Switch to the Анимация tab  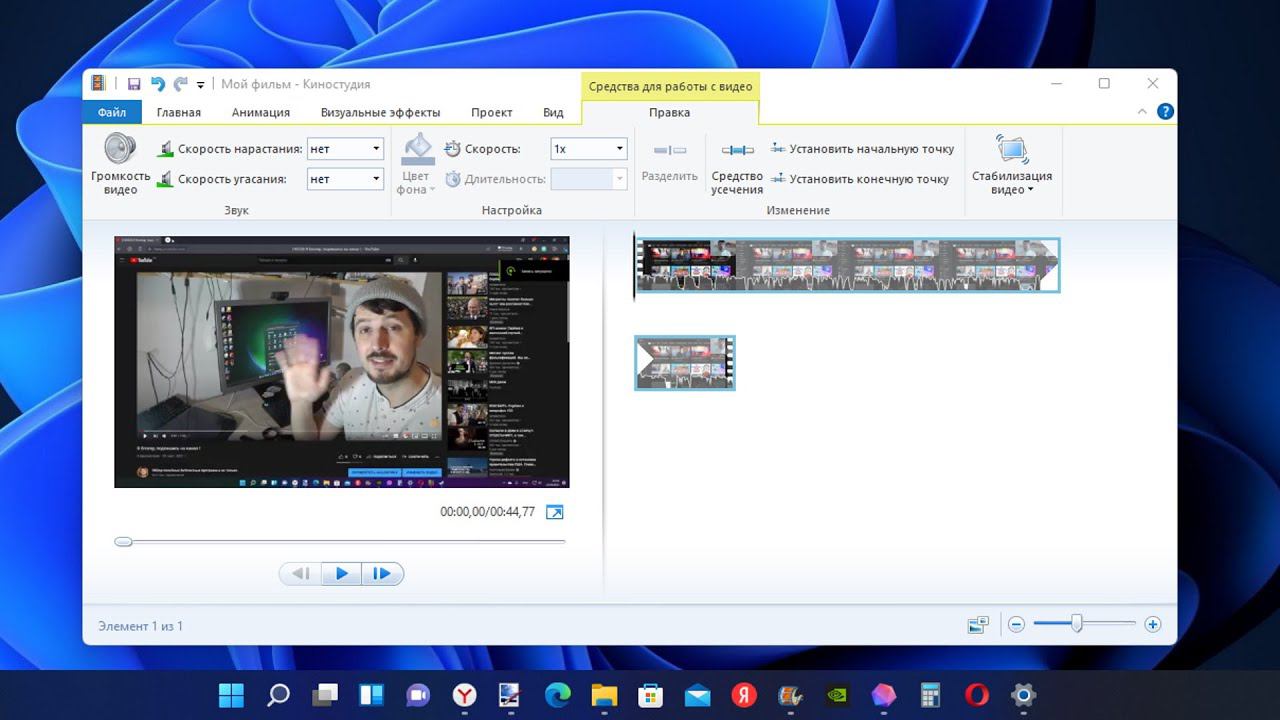260,113
